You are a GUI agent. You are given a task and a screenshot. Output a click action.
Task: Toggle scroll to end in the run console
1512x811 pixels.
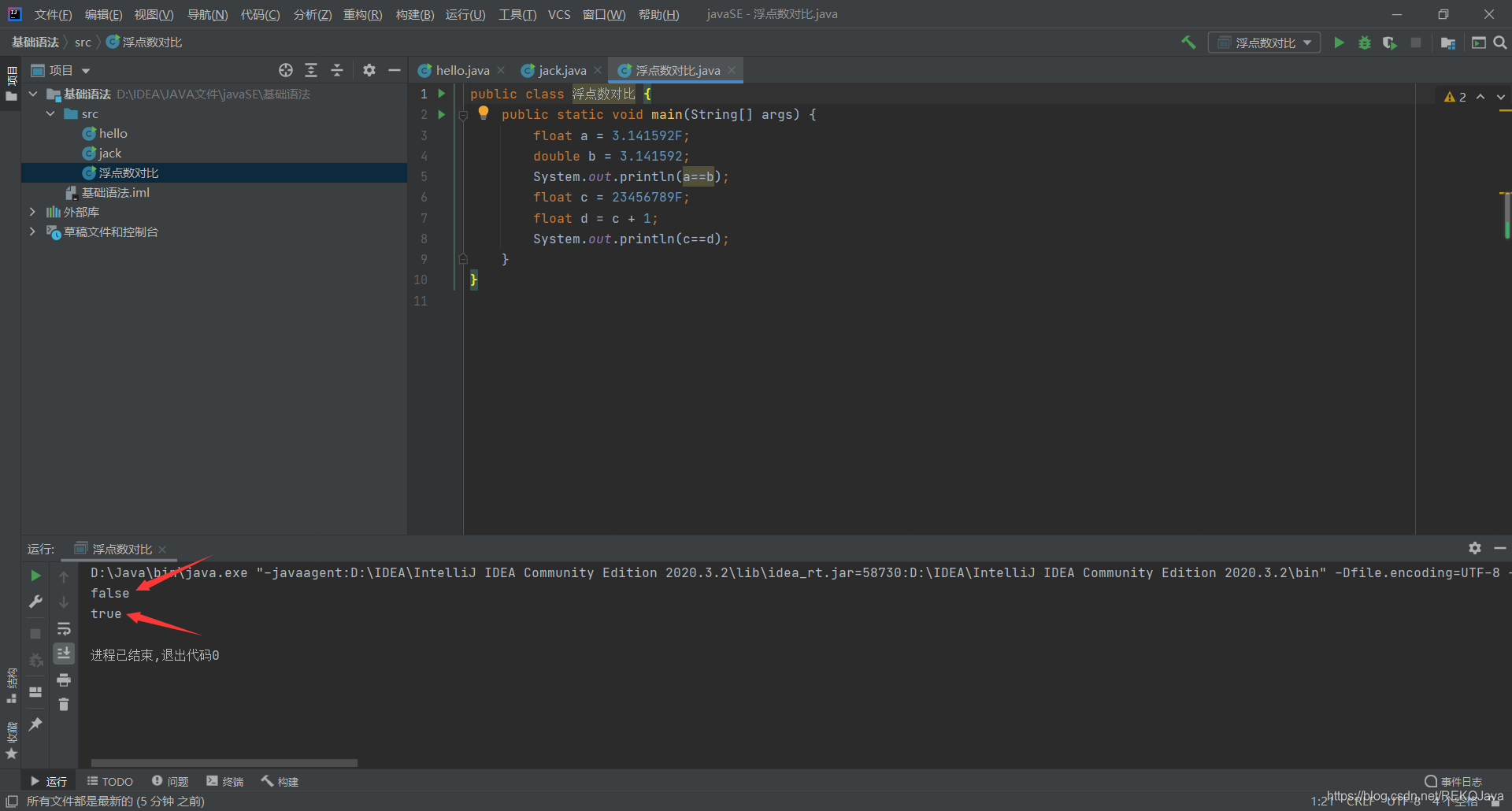click(64, 654)
